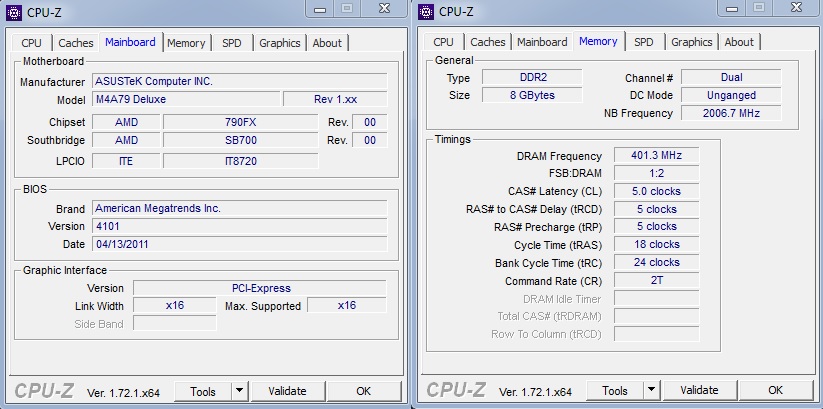823x409 pixels.
Task: Minimize the right CPU-Z window
Action: (733, 8)
